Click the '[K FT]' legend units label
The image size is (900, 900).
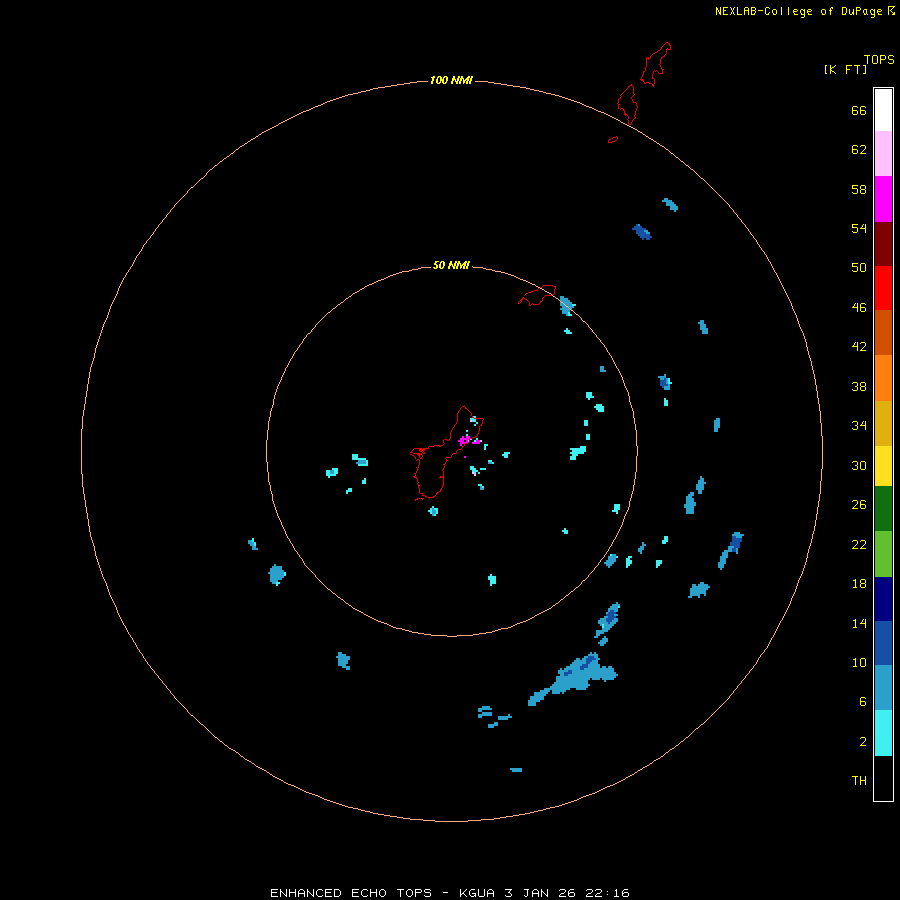pos(845,69)
